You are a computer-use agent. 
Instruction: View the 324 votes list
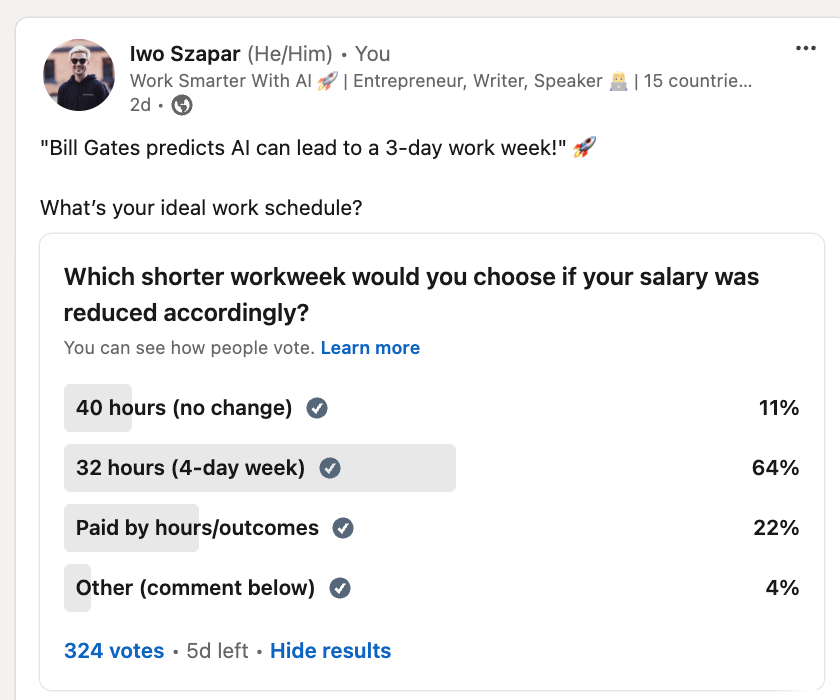tap(114, 651)
